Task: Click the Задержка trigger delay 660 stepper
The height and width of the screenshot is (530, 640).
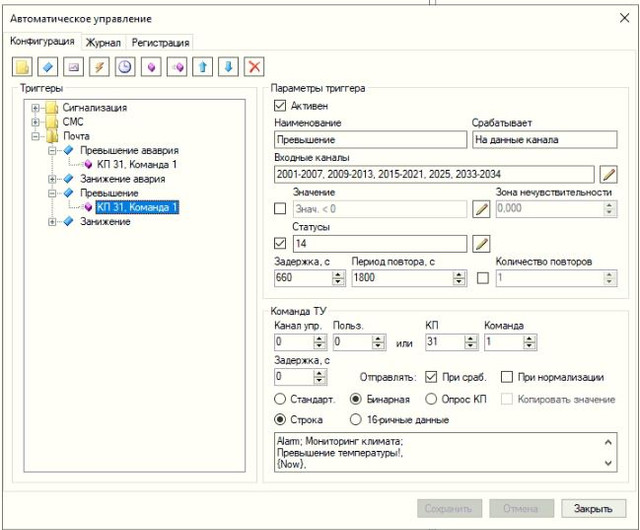Action: [310, 278]
